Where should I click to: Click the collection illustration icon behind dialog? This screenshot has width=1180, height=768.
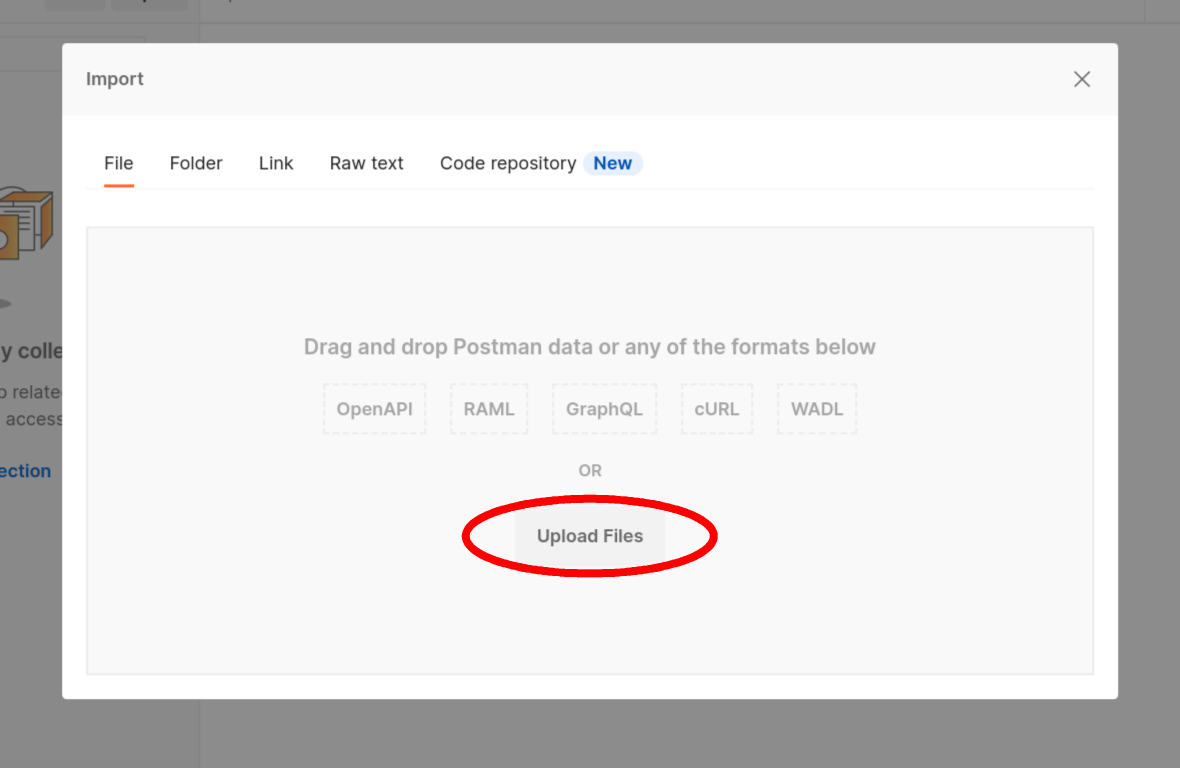tap(26, 223)
